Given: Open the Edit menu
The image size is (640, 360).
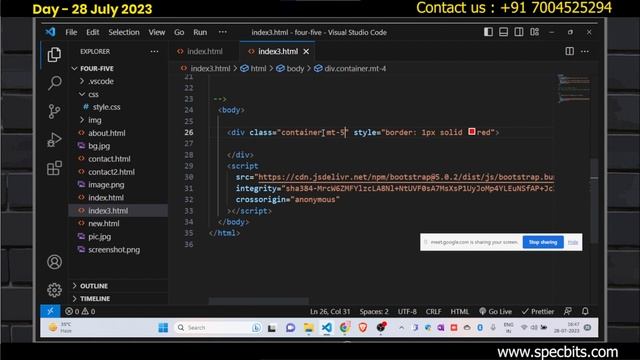Looking at the screenshot, I should click(x=93, y=32).
